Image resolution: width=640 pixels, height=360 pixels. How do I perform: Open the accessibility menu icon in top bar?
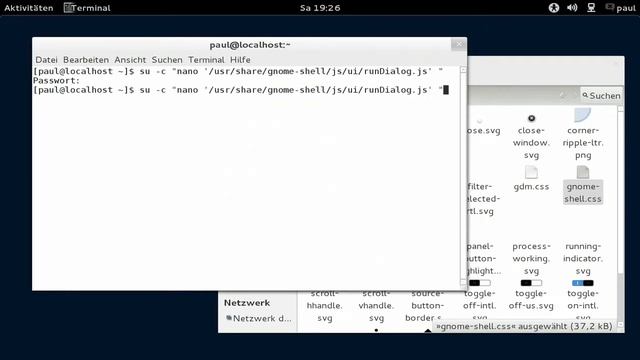tap(553, 8)
